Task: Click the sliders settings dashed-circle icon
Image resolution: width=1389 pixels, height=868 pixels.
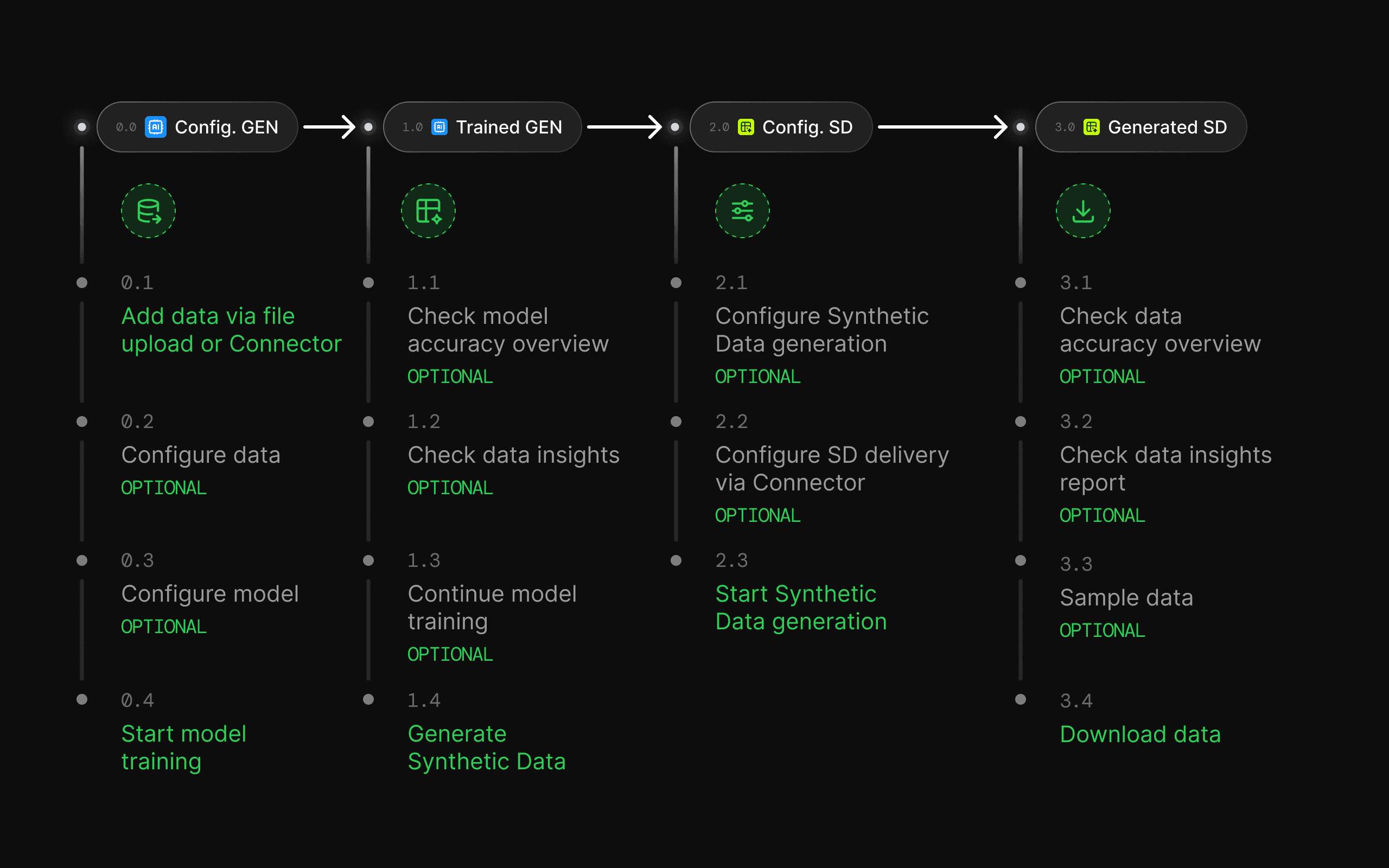Action: coord(742,210)
